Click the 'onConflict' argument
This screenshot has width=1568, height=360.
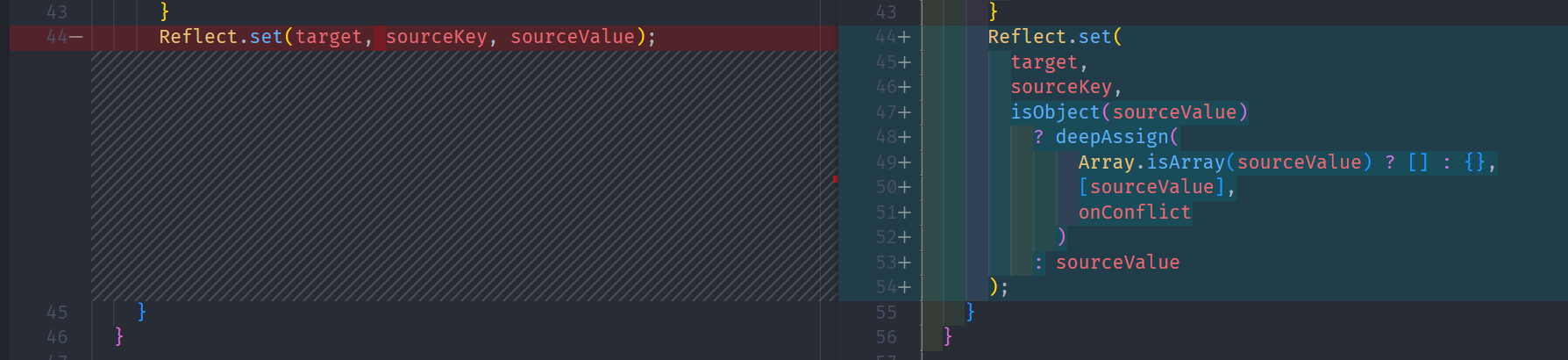(x=1135, y=212)
